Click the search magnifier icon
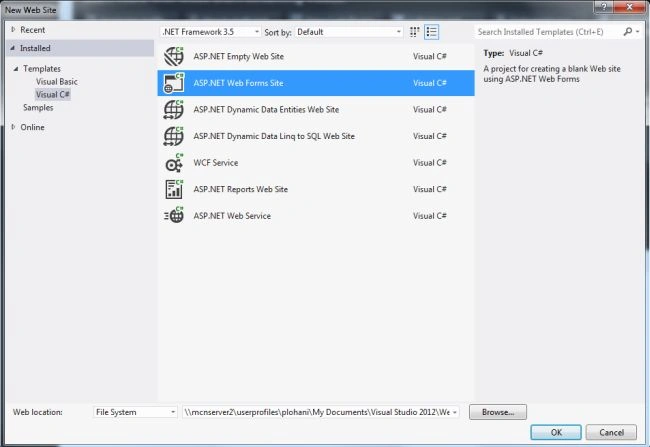This screenshot has width=650, height=447. click(628, 32)
